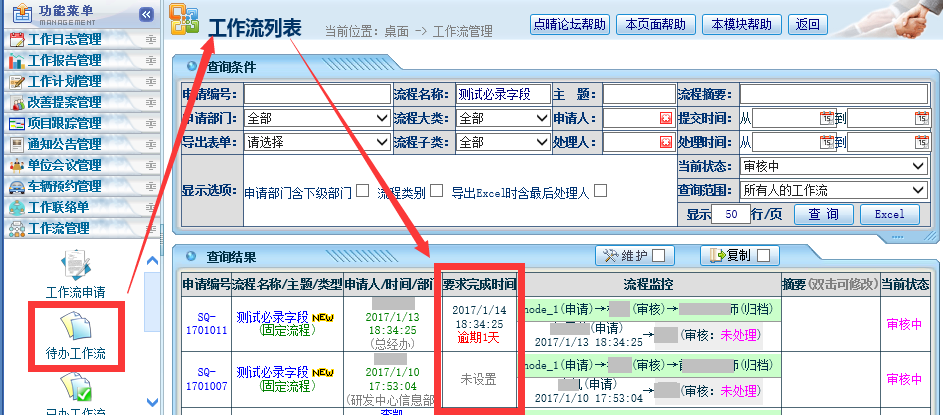Clear the 申请人 field with red X
Image resolution: width=943 pixels, height=415 pixels.
click(x=665, y=118)
